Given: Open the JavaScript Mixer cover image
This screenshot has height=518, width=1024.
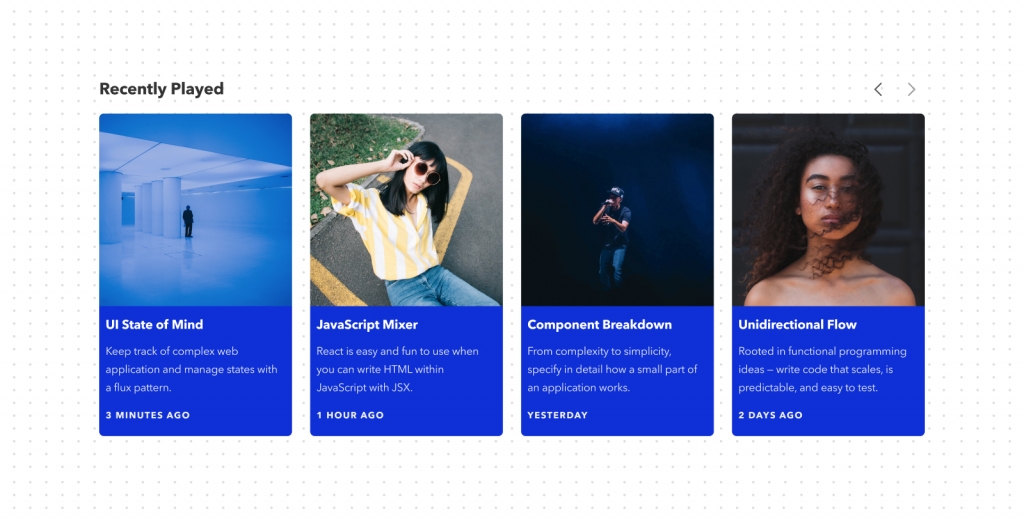Looking at the screenshot, I should (406, 210).
